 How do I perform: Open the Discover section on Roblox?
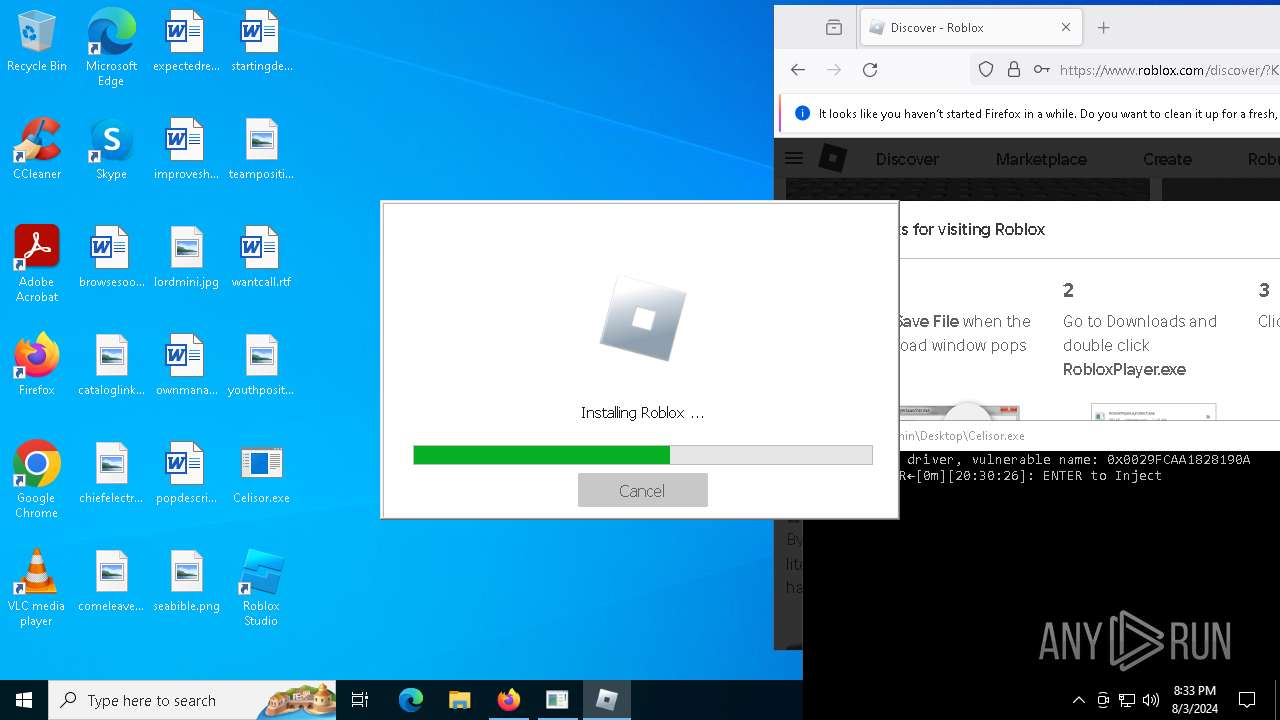click(907, 159)
